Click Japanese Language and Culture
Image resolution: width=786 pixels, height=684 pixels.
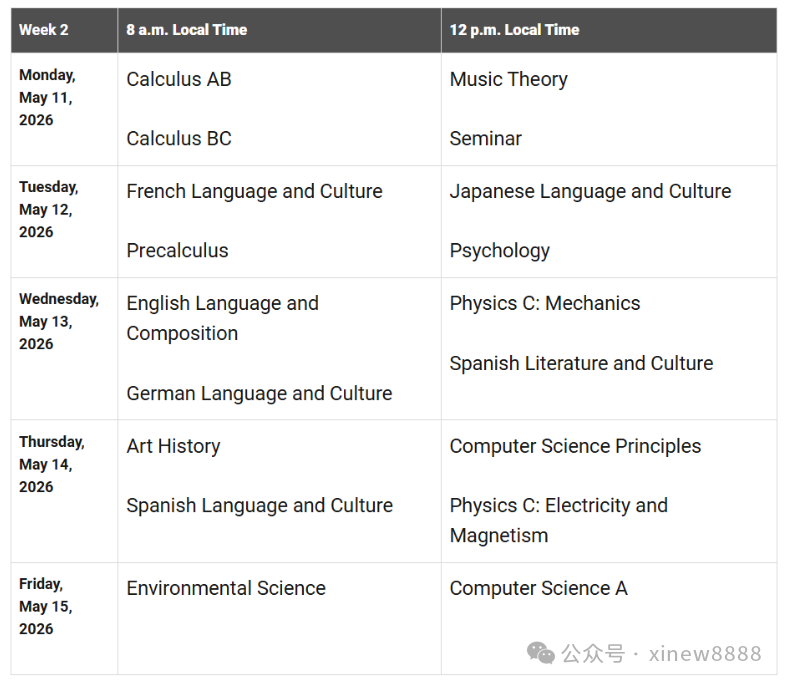(x=590, y=192)
